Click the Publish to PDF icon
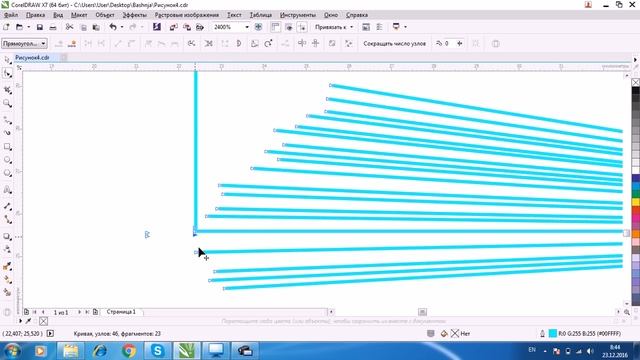This screenshot has width=640, height=360. [x=200, y=27]
